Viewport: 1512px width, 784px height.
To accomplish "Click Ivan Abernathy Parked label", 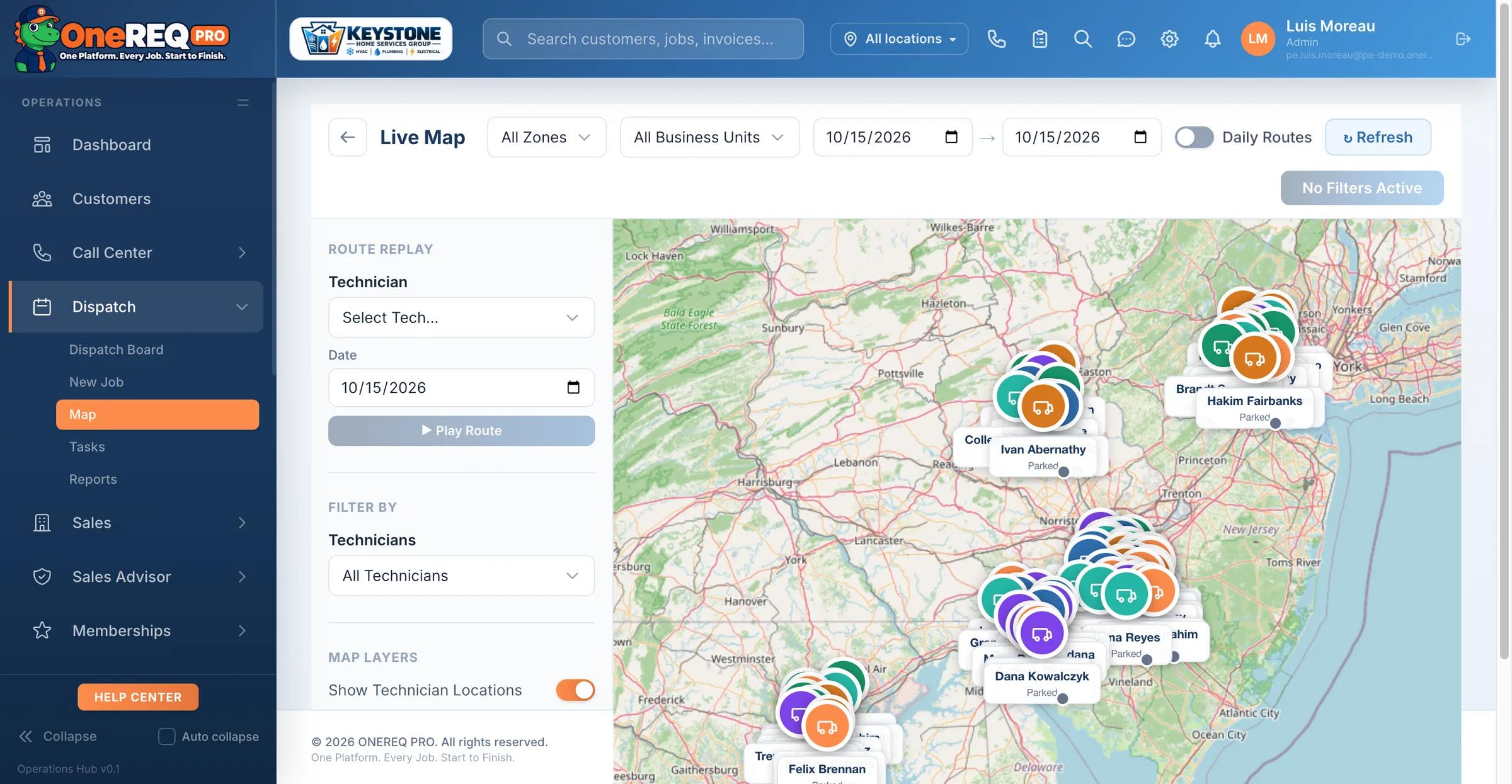I will [x=1043, y=457].
